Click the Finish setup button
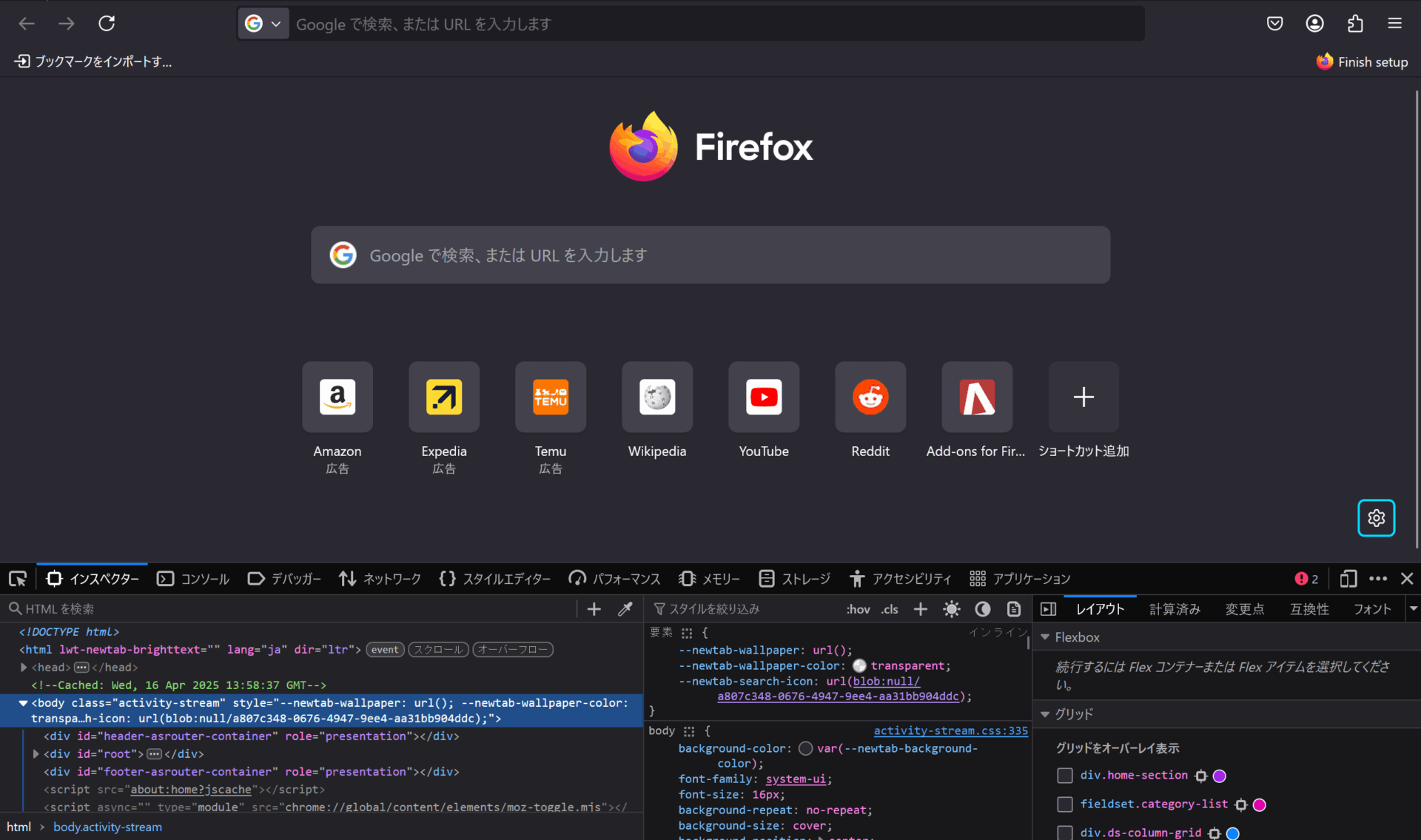The height and width of the screenshot is (840, 1421). tap(1363, 62)
